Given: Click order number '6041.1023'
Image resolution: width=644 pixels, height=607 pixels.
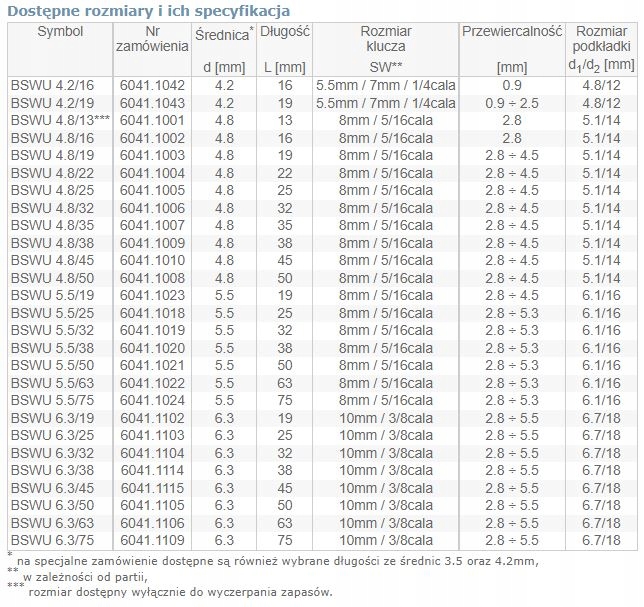Looking at the screenshot, I should click(x=152, y=295).
